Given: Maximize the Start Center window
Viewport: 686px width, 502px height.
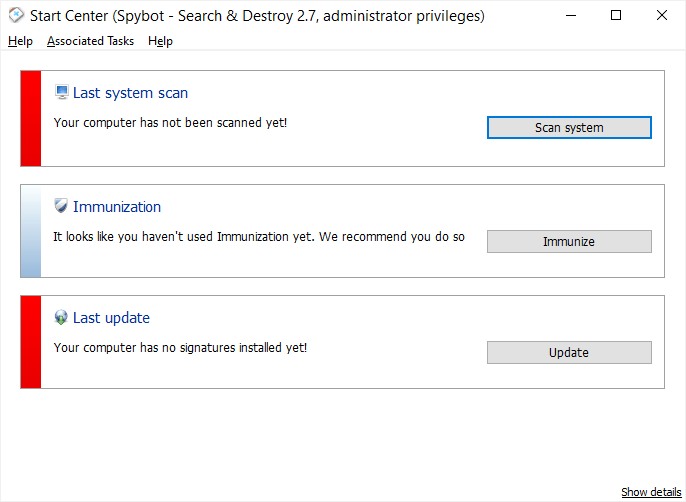Looking at the screenshot, I should click(x=616, y=15).
